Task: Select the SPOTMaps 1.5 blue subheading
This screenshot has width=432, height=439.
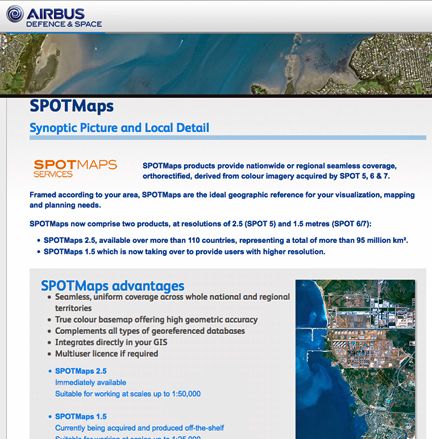Action: [x=81, y=416]
